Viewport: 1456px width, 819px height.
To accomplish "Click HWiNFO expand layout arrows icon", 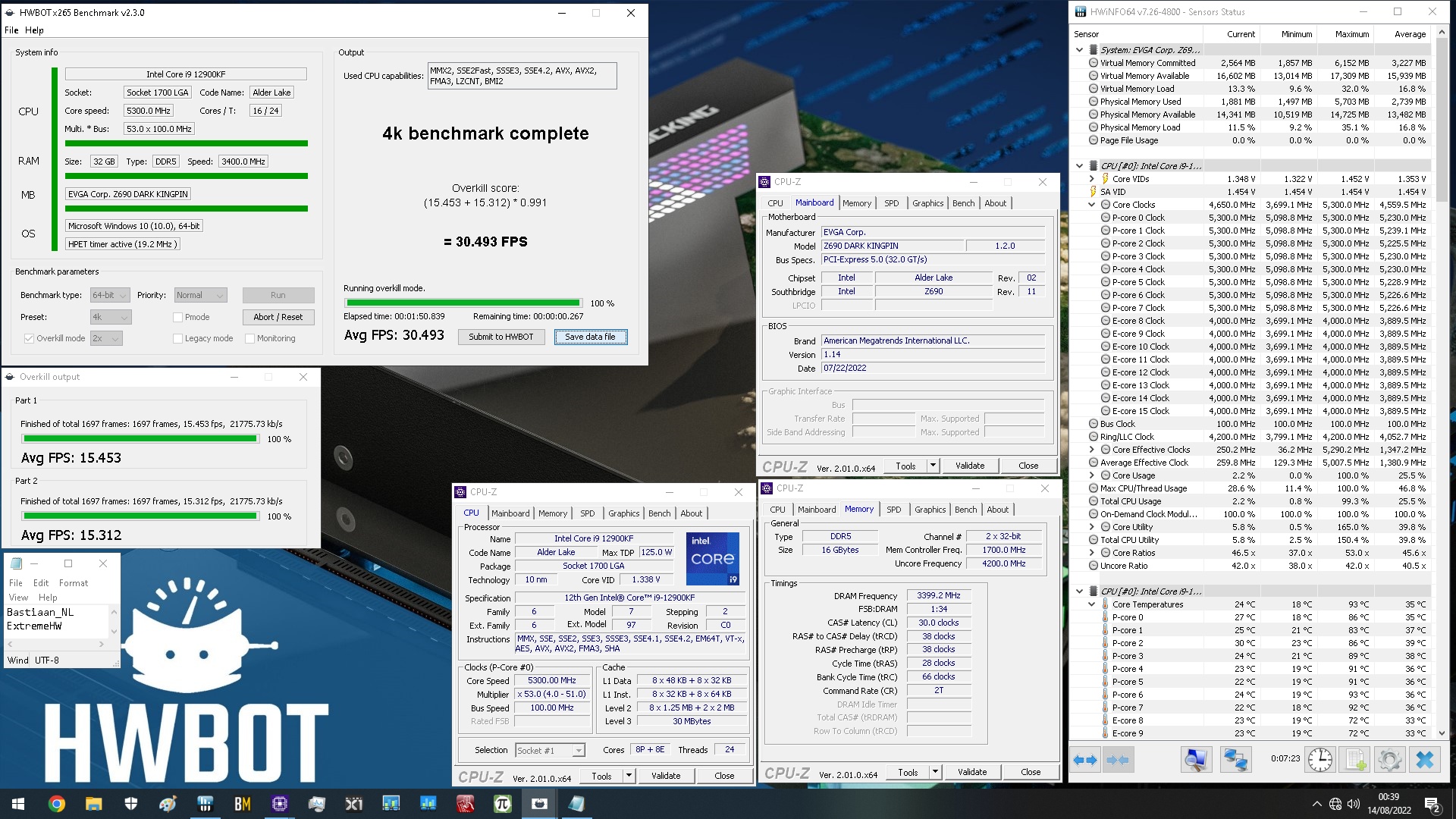I will pos(1086,760).
